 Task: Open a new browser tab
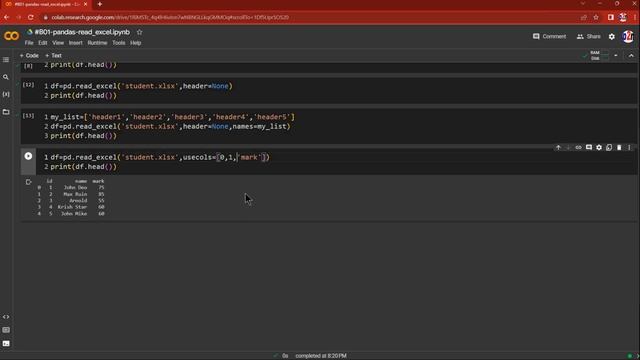100,4
